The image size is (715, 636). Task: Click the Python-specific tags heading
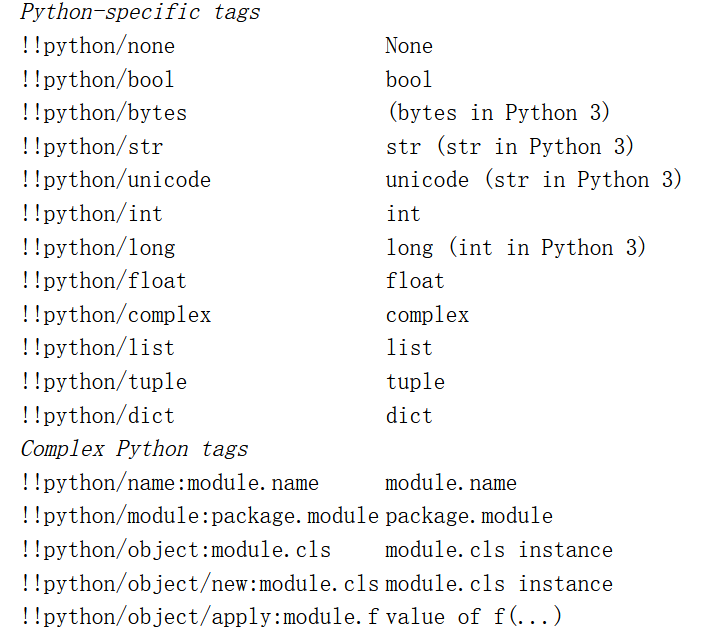140,12
